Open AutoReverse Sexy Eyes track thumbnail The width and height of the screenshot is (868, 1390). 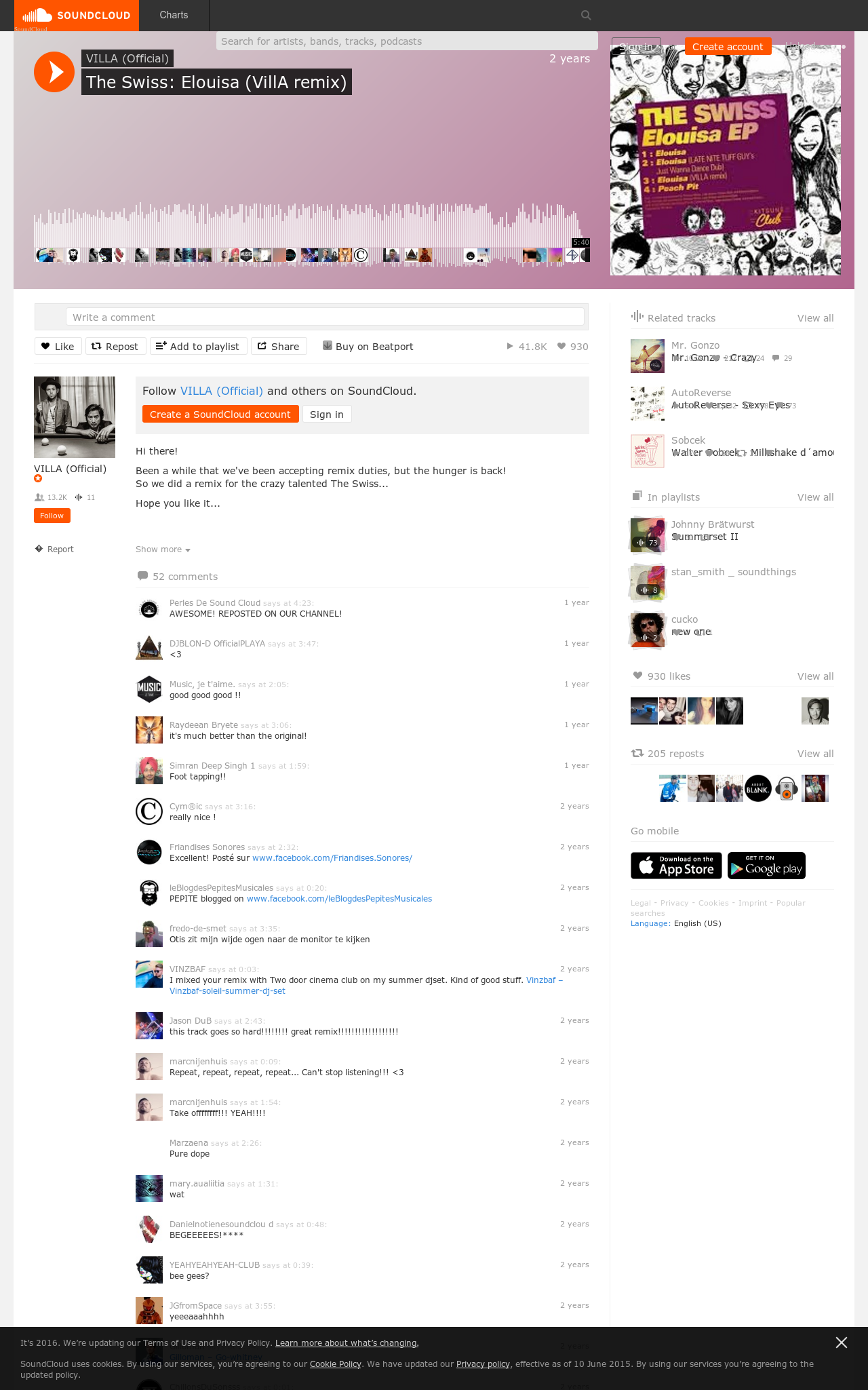pos(648,404)
